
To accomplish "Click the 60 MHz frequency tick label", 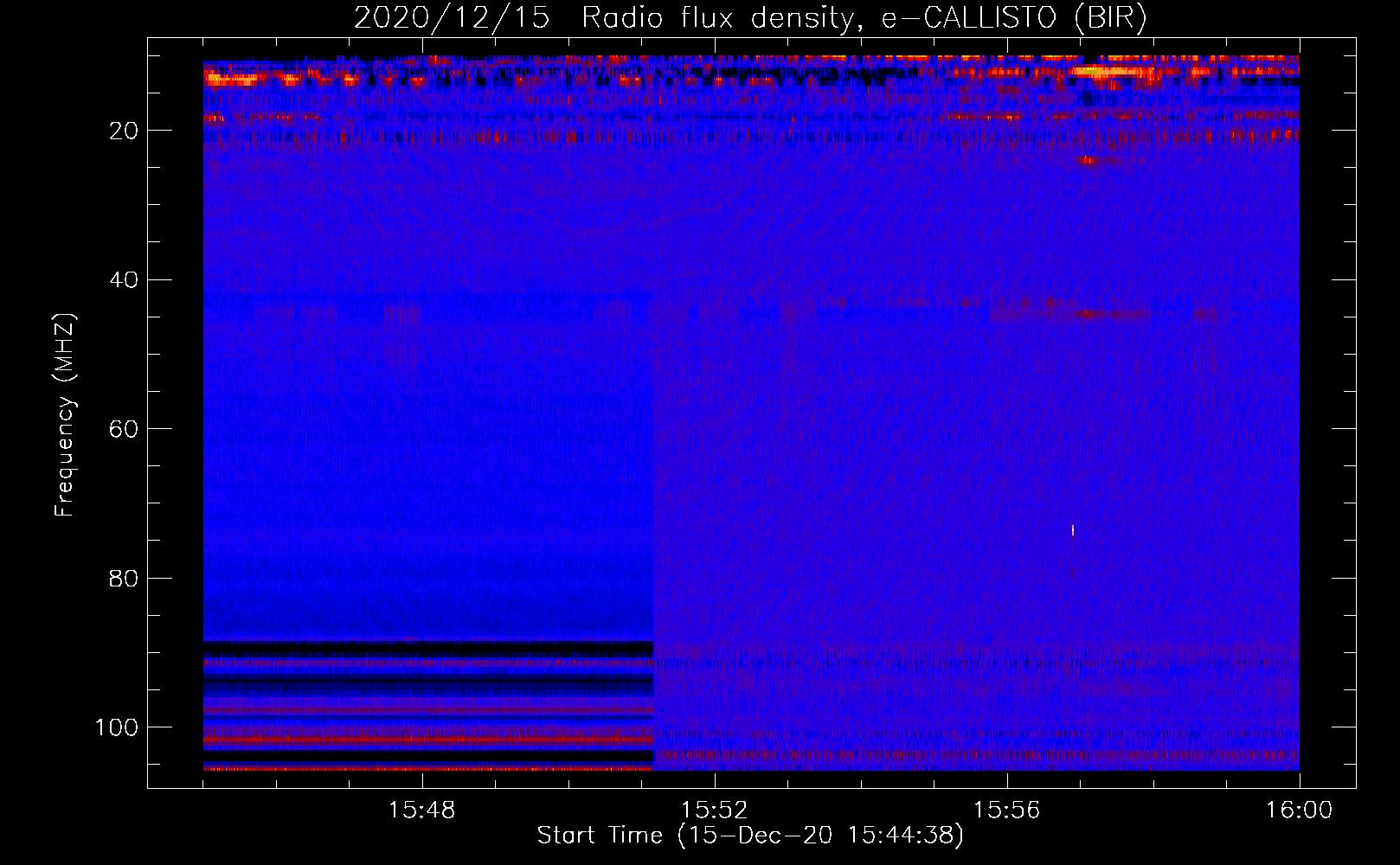I will pyautogui.click(x=125, y=429).
